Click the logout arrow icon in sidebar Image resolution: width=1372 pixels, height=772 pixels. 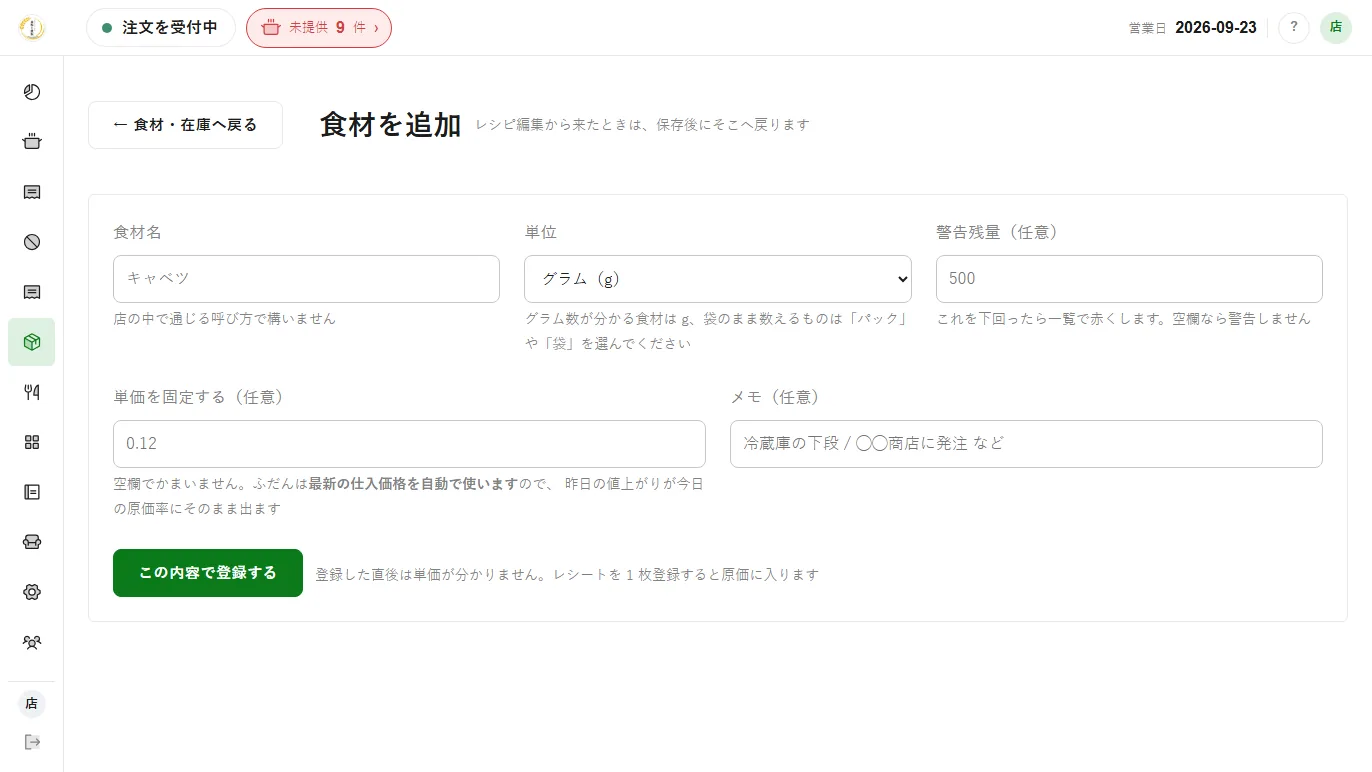point(31,742)
